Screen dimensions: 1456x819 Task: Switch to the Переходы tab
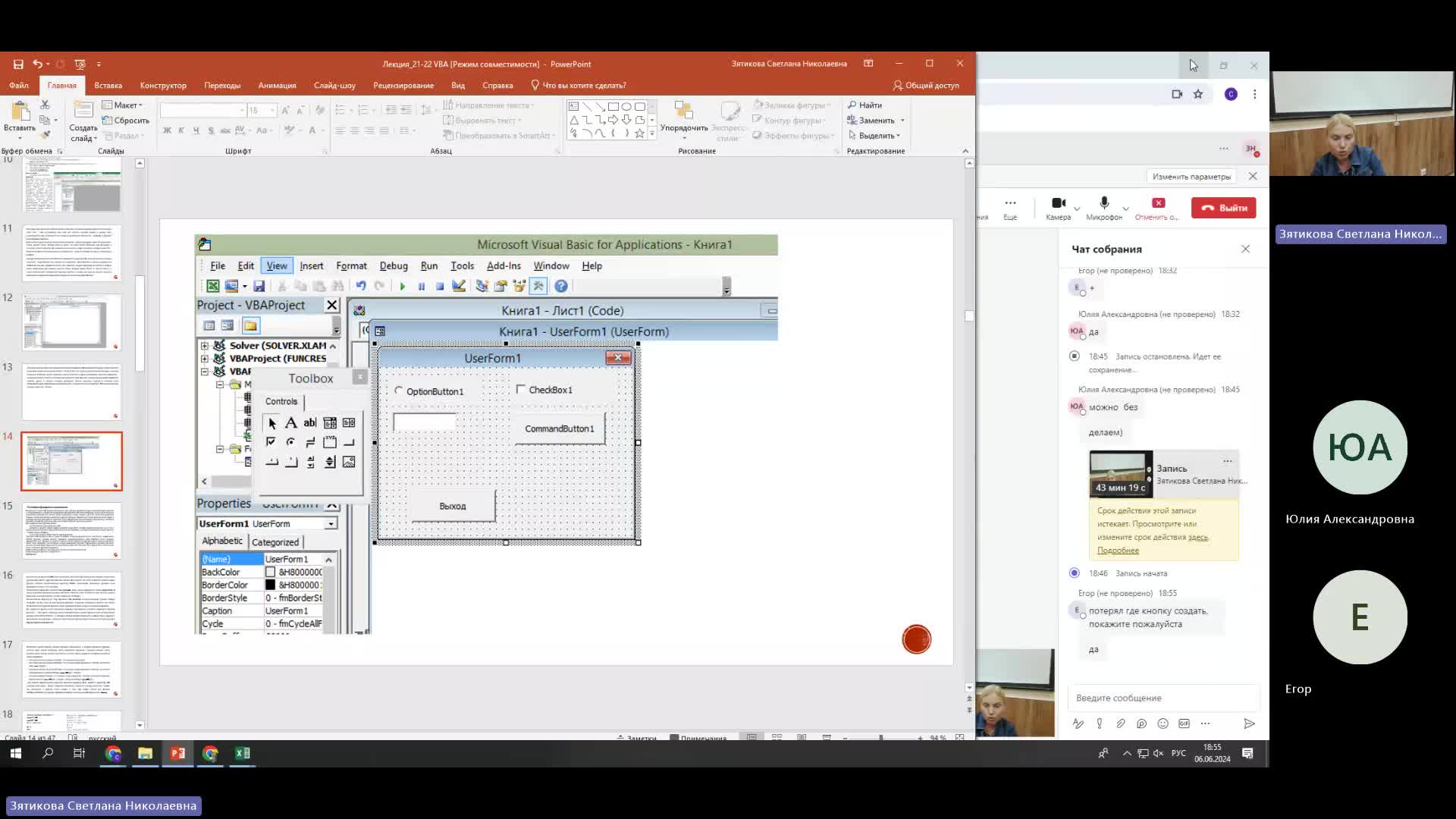[x=222, y=86]
